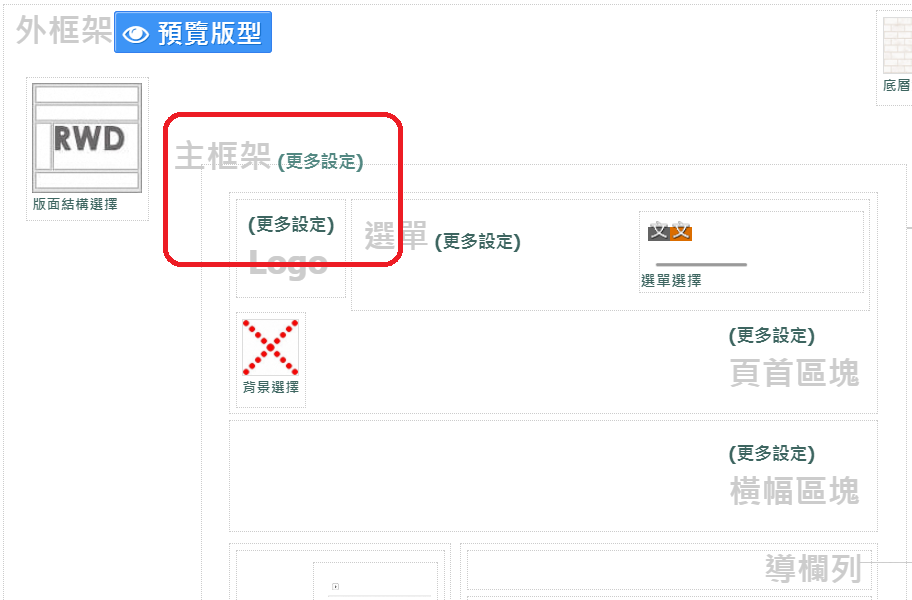Screen dimensions: 912x600
Task: Click the small icon below 橫幅區塊
Action: tap(335, 586)
